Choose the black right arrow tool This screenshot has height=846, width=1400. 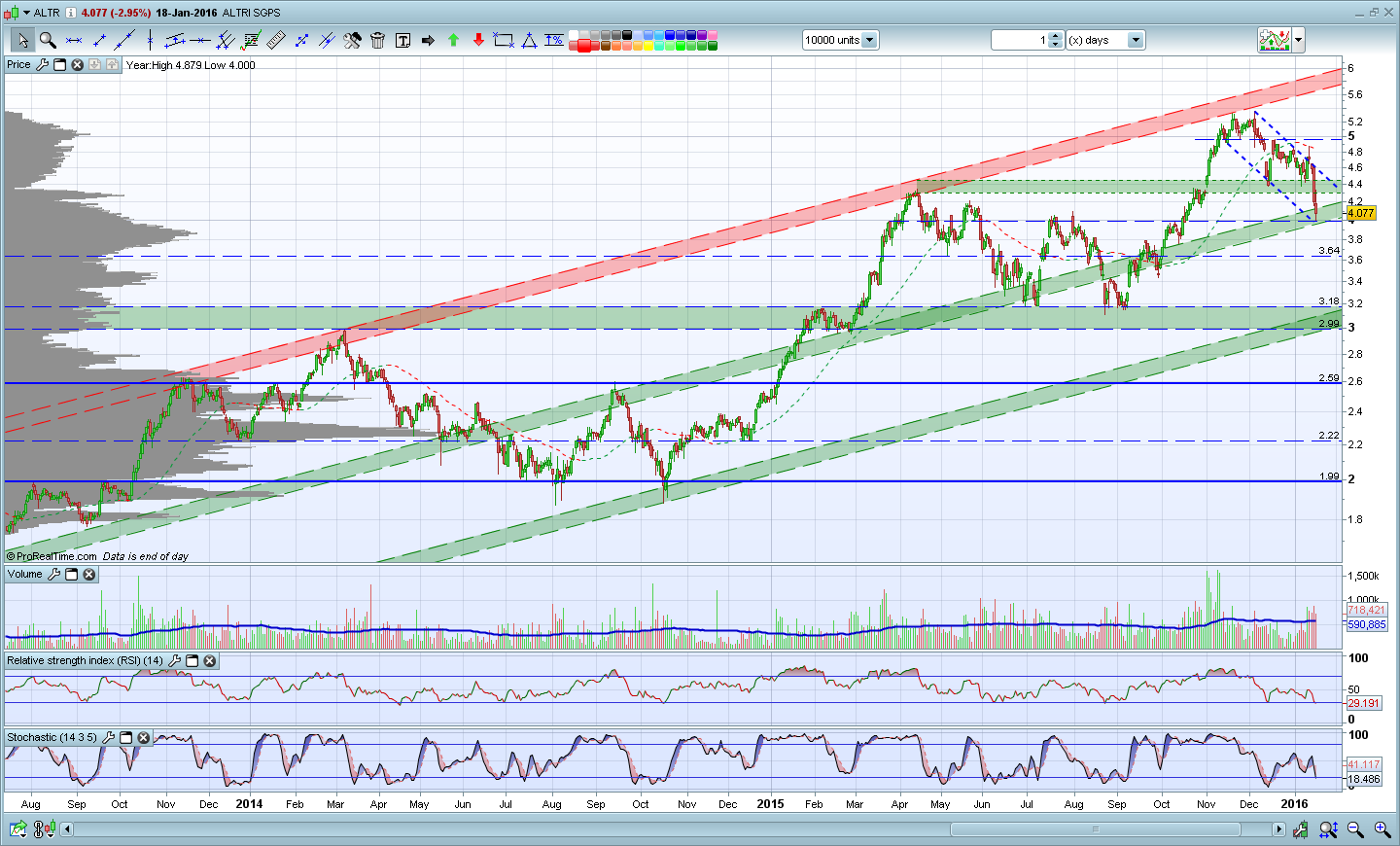tap(428, 40)
